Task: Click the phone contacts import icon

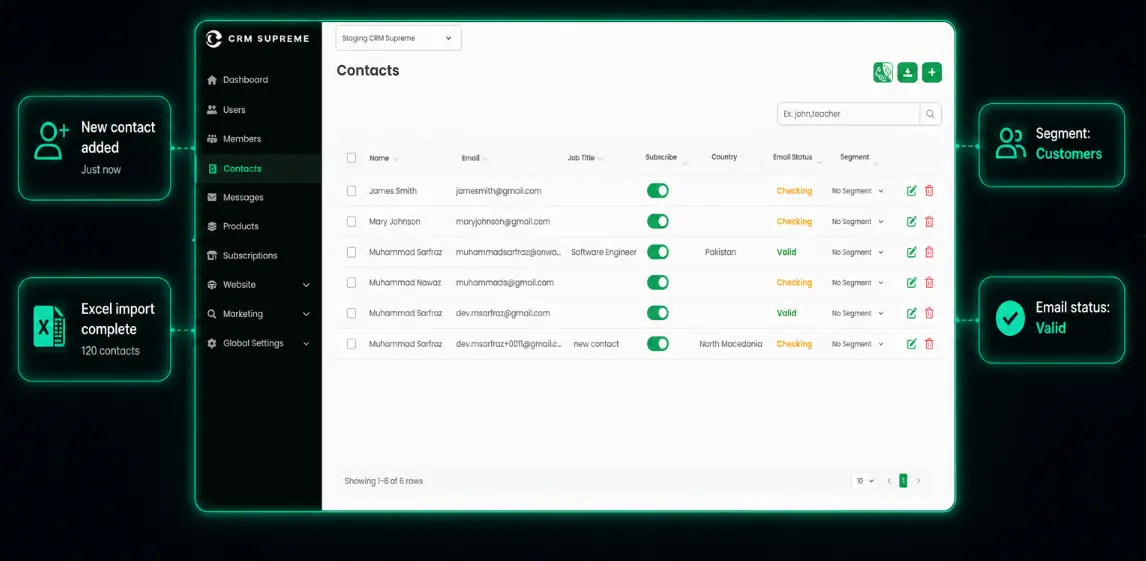Action: (883, 72)
